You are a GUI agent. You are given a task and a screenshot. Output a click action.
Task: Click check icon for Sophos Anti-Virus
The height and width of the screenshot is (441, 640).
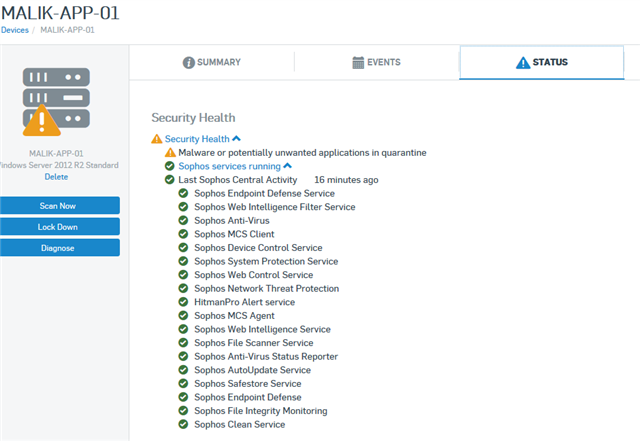pos(183,220)
